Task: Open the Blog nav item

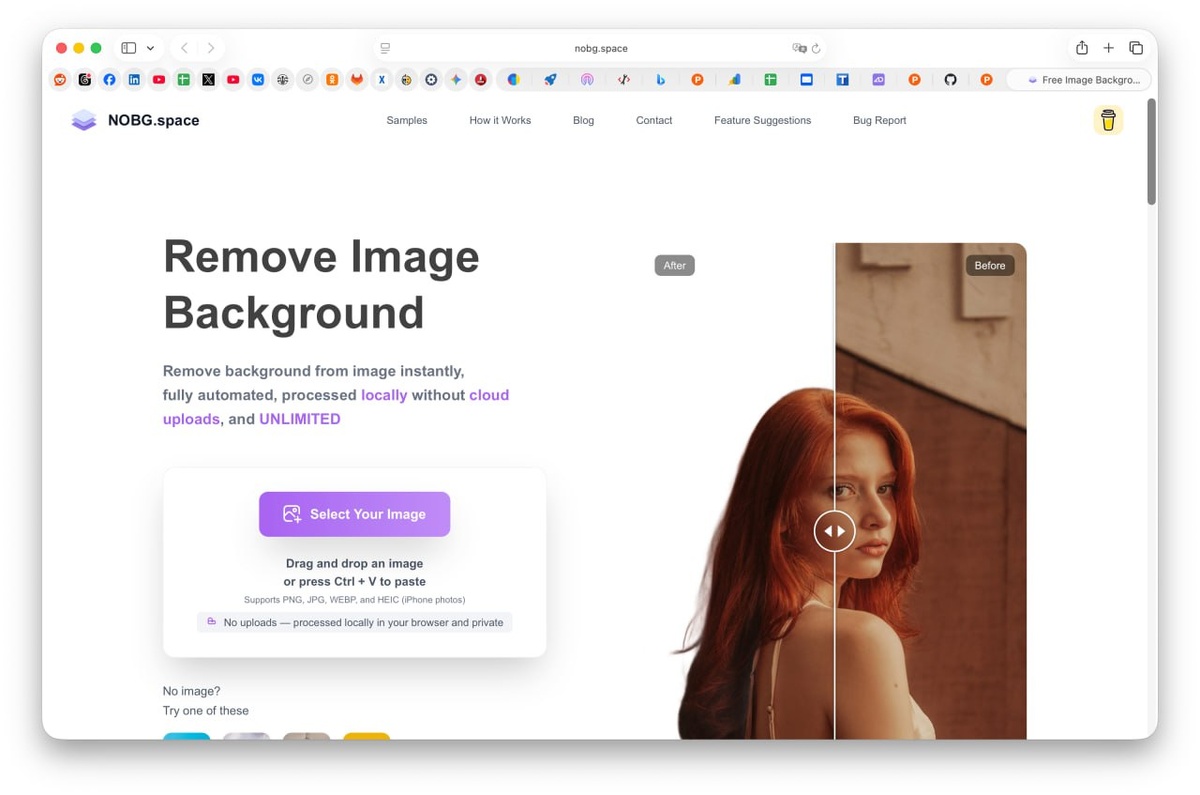Action: pyautogui.click(x=584, y=120)
